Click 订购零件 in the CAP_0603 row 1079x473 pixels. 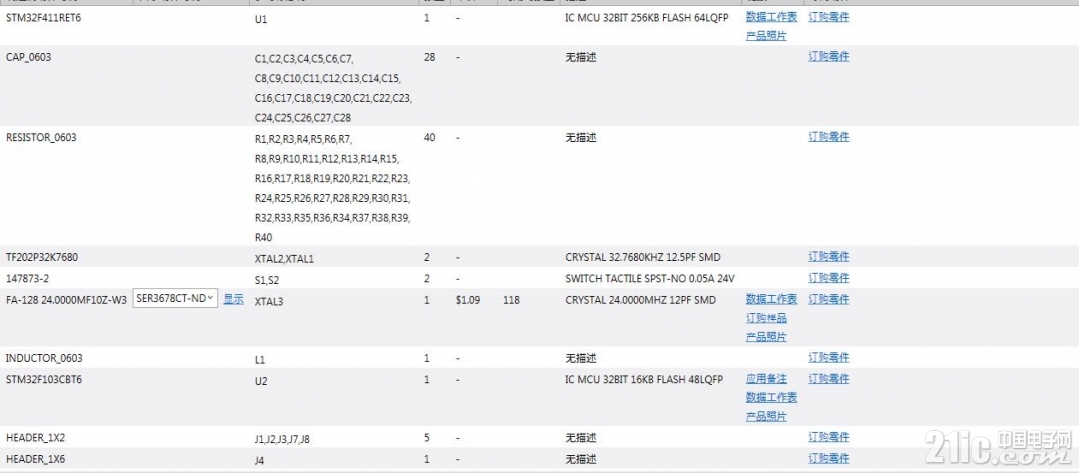click(829, 56)
